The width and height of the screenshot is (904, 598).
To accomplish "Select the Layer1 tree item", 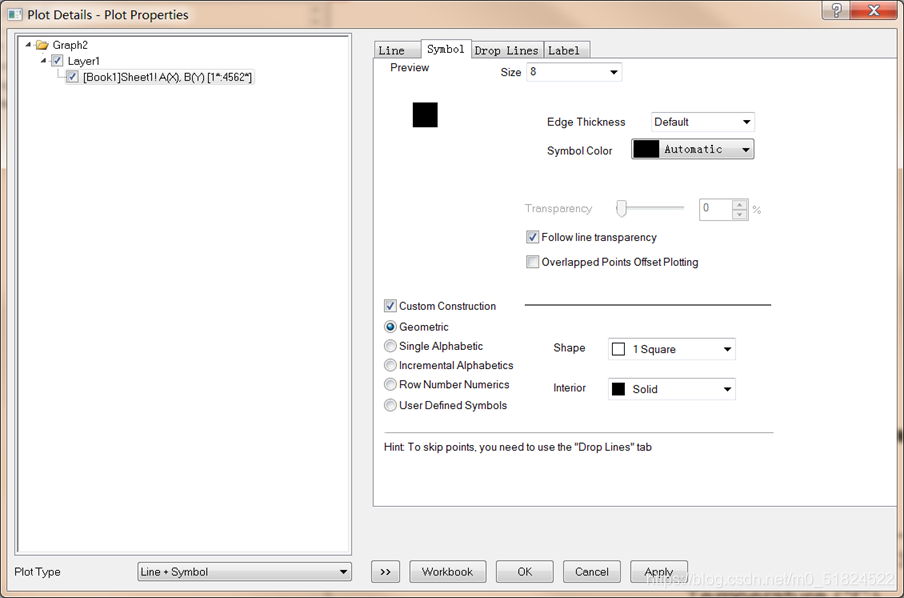I will [x=84, y=61].
